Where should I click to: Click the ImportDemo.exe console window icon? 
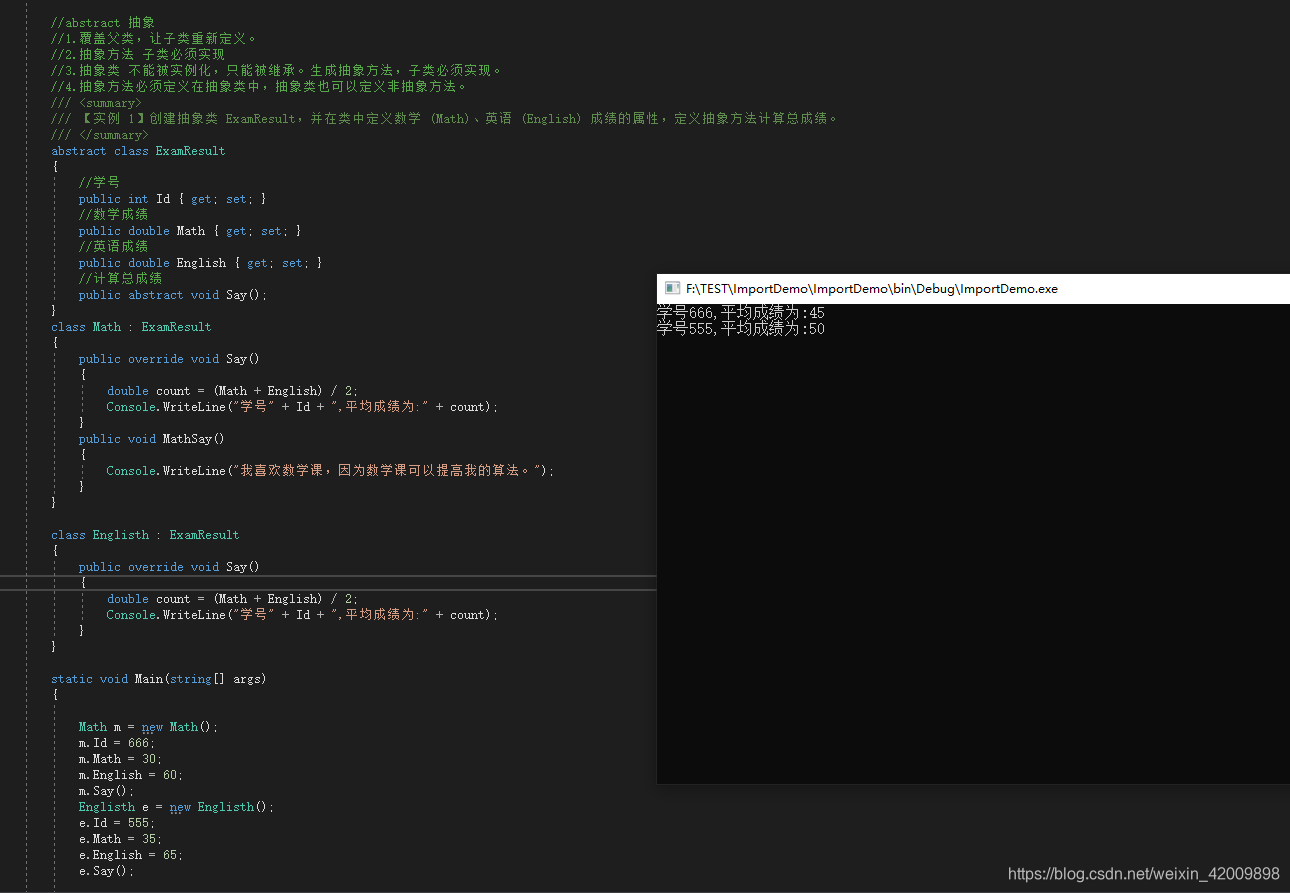click(672, 288)
